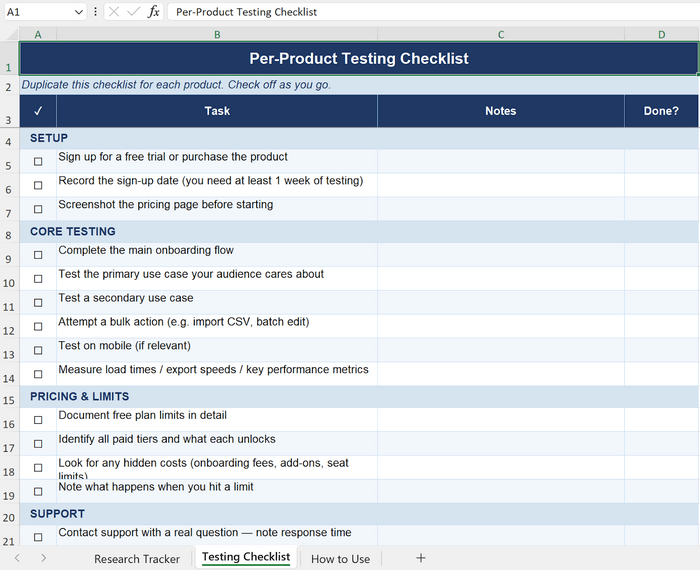Screen dimensions: 700x570
Task: Check 'Document free plan limits in detail' box
Action: pyautogui.click(x=38, y=420)
